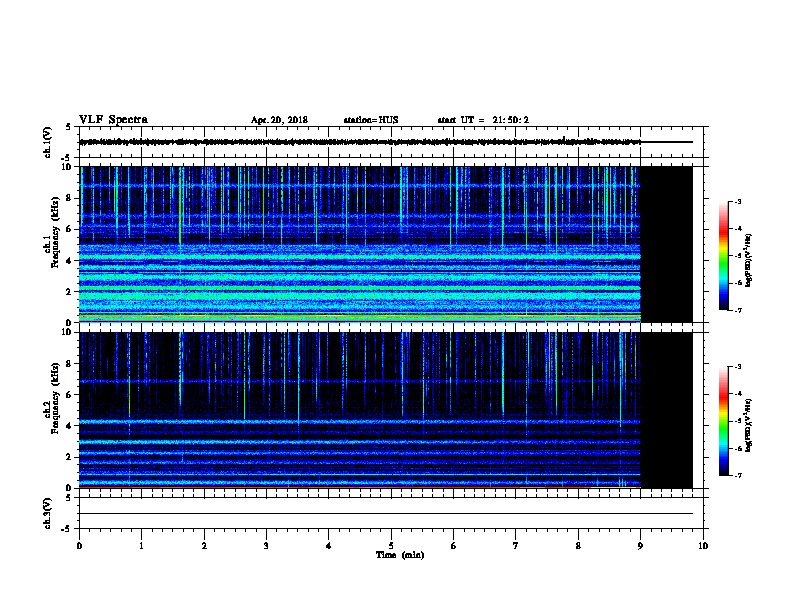Image resolution: width=792 pixels, height=612 pixels.
Task: Click the "station=HUS" header label
Action: [371, 120]
